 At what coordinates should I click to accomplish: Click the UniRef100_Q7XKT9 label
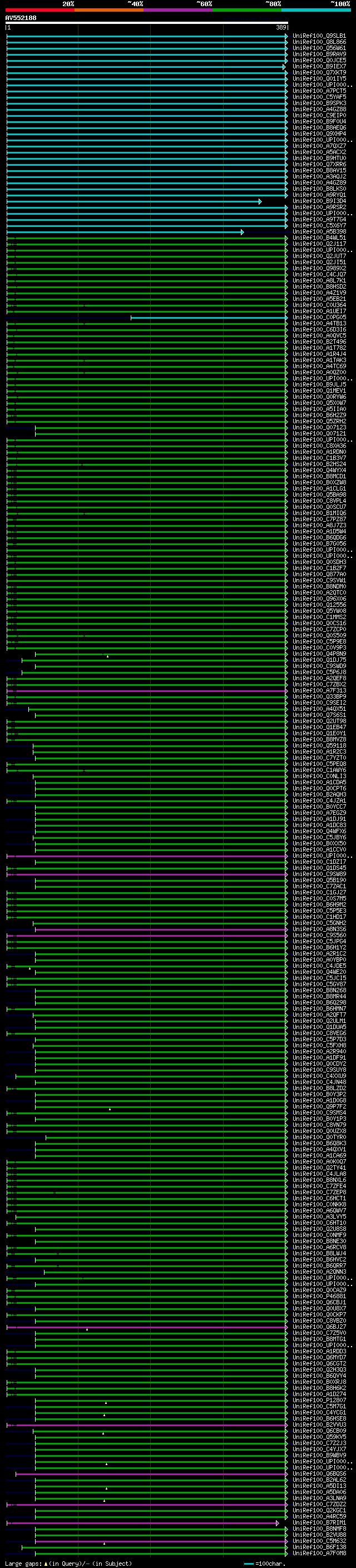(319, 72)
